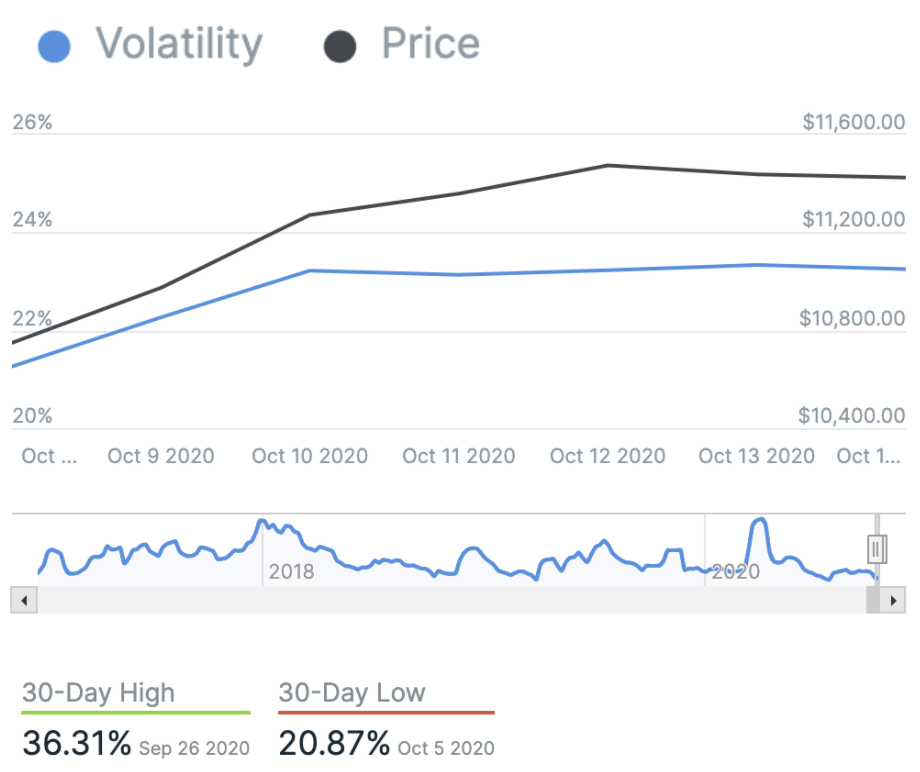Click the navigator range handle grip

click(x=877, y=549)
